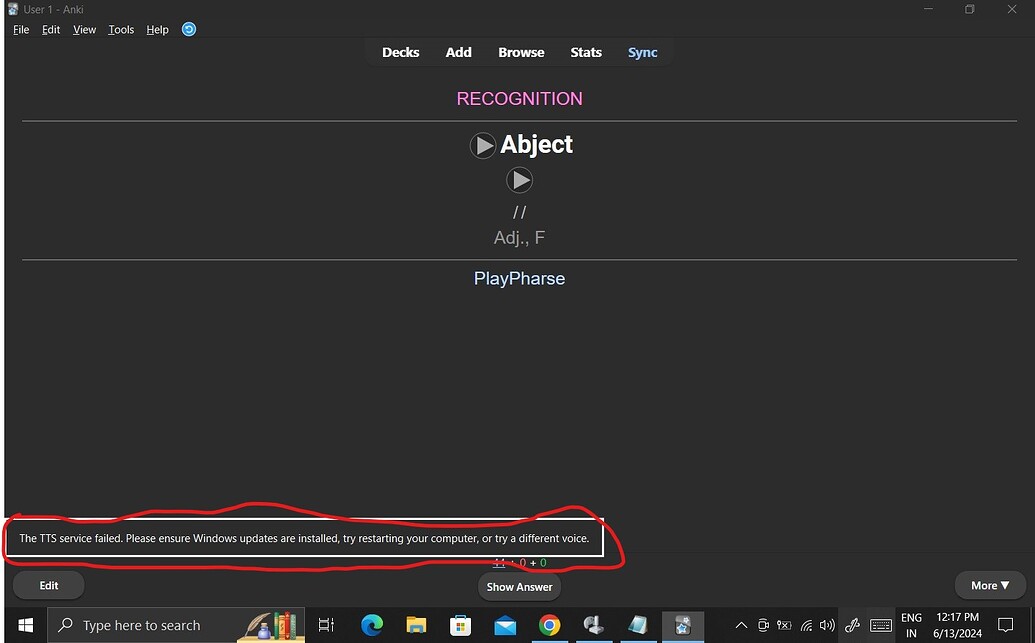Play audio for the word Abject

coord(483,145)
